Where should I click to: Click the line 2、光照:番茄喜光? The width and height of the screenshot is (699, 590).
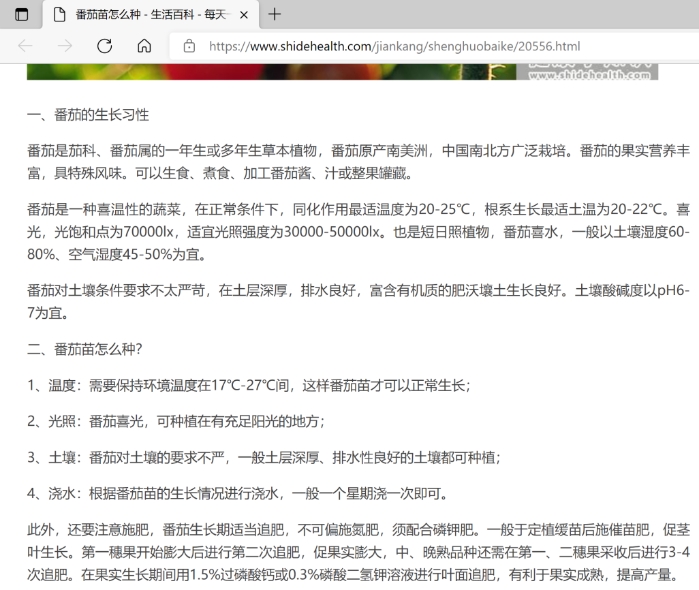tap(176, 421)
